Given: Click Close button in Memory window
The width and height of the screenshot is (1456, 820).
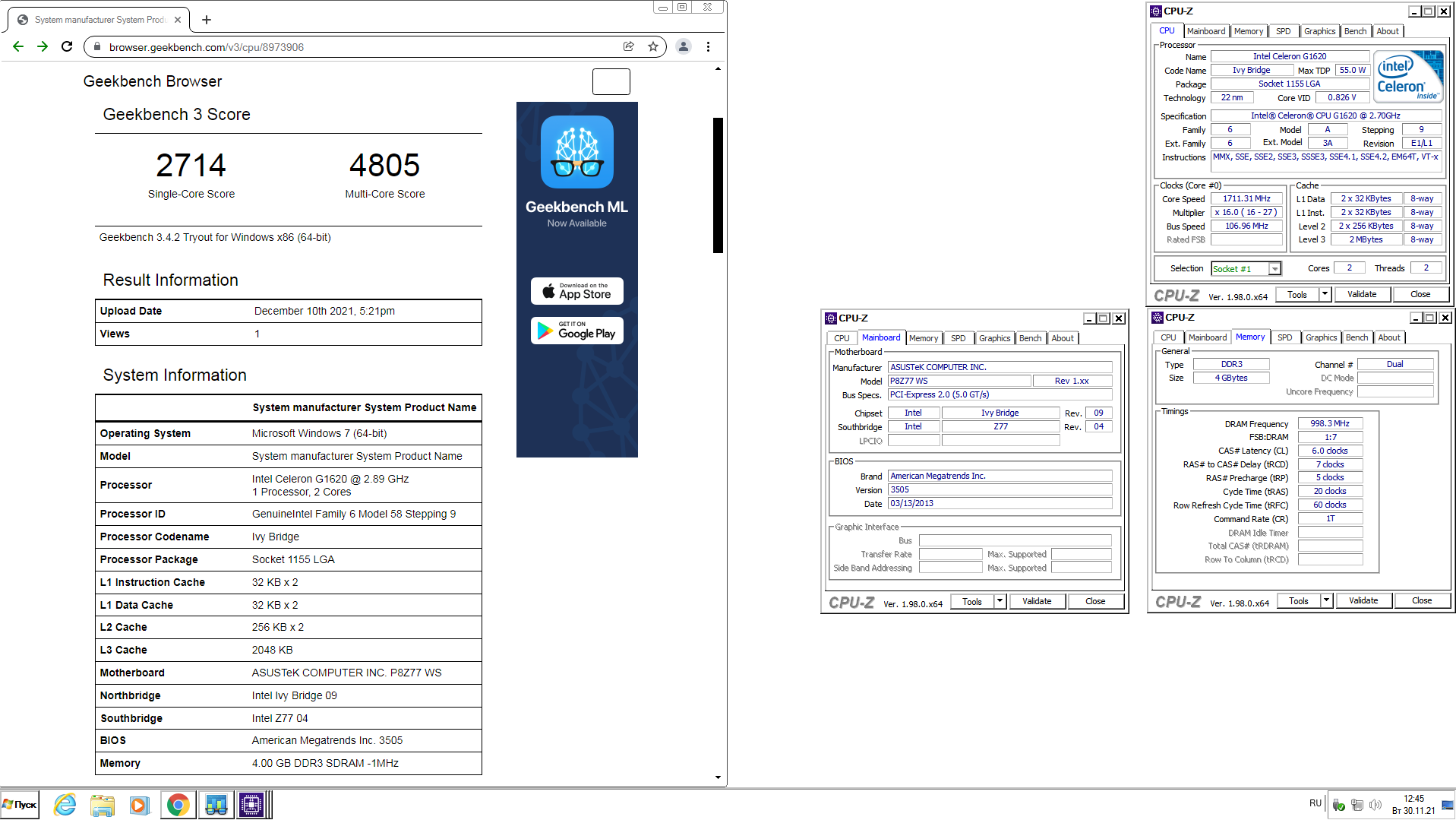Looking at the screenshot, I should [1422, 600].
